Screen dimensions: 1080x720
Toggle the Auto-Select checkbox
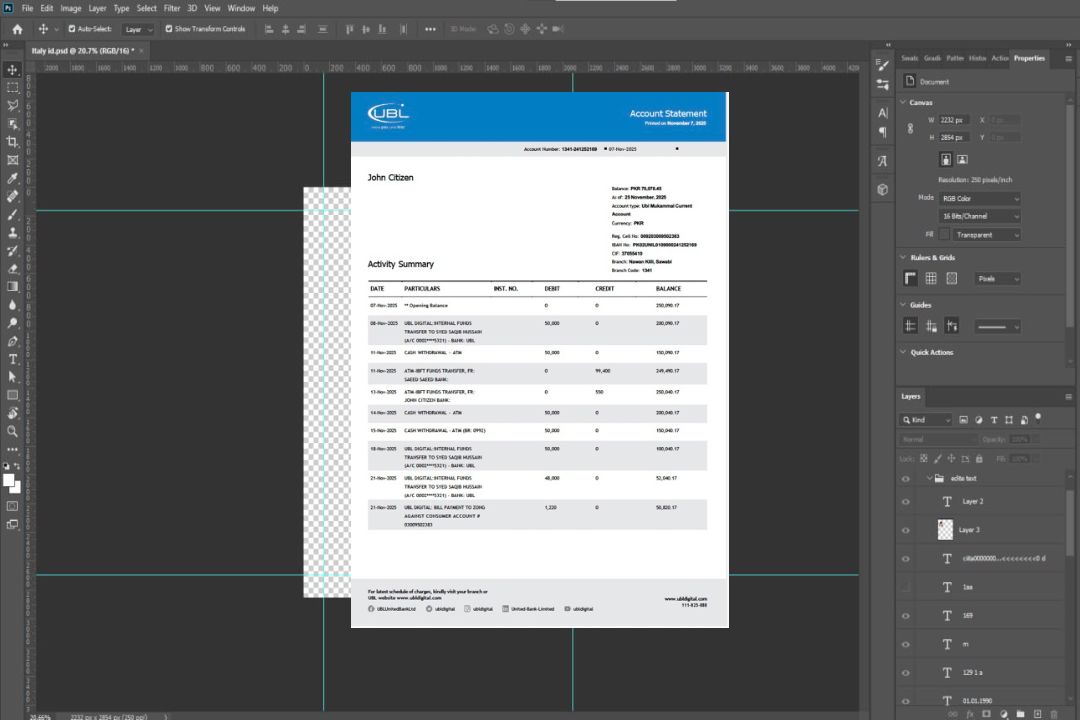[72, 29]
